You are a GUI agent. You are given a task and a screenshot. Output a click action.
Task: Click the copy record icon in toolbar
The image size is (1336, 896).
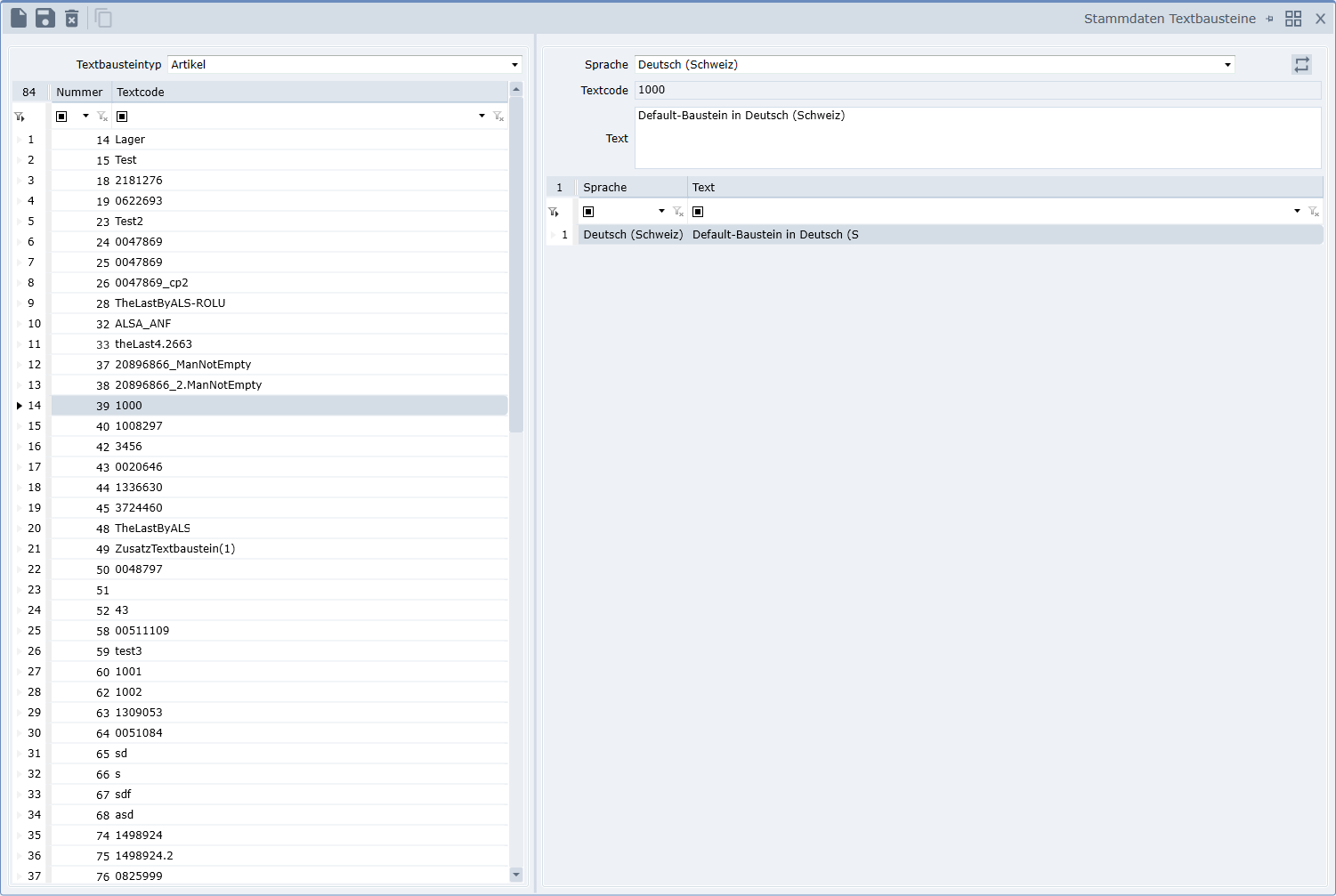[103, 18]
